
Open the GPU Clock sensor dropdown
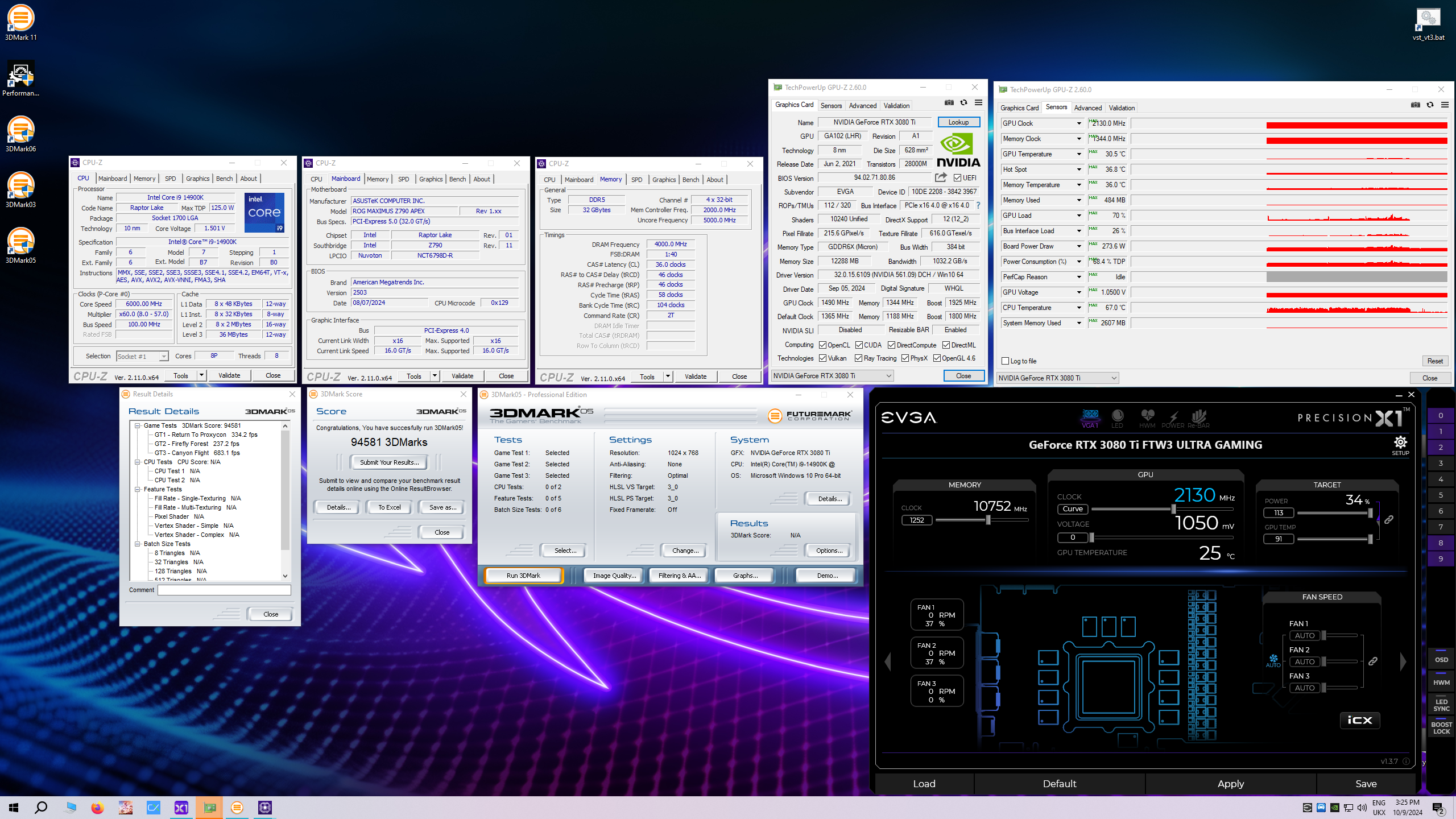(x=1078, y=123)
